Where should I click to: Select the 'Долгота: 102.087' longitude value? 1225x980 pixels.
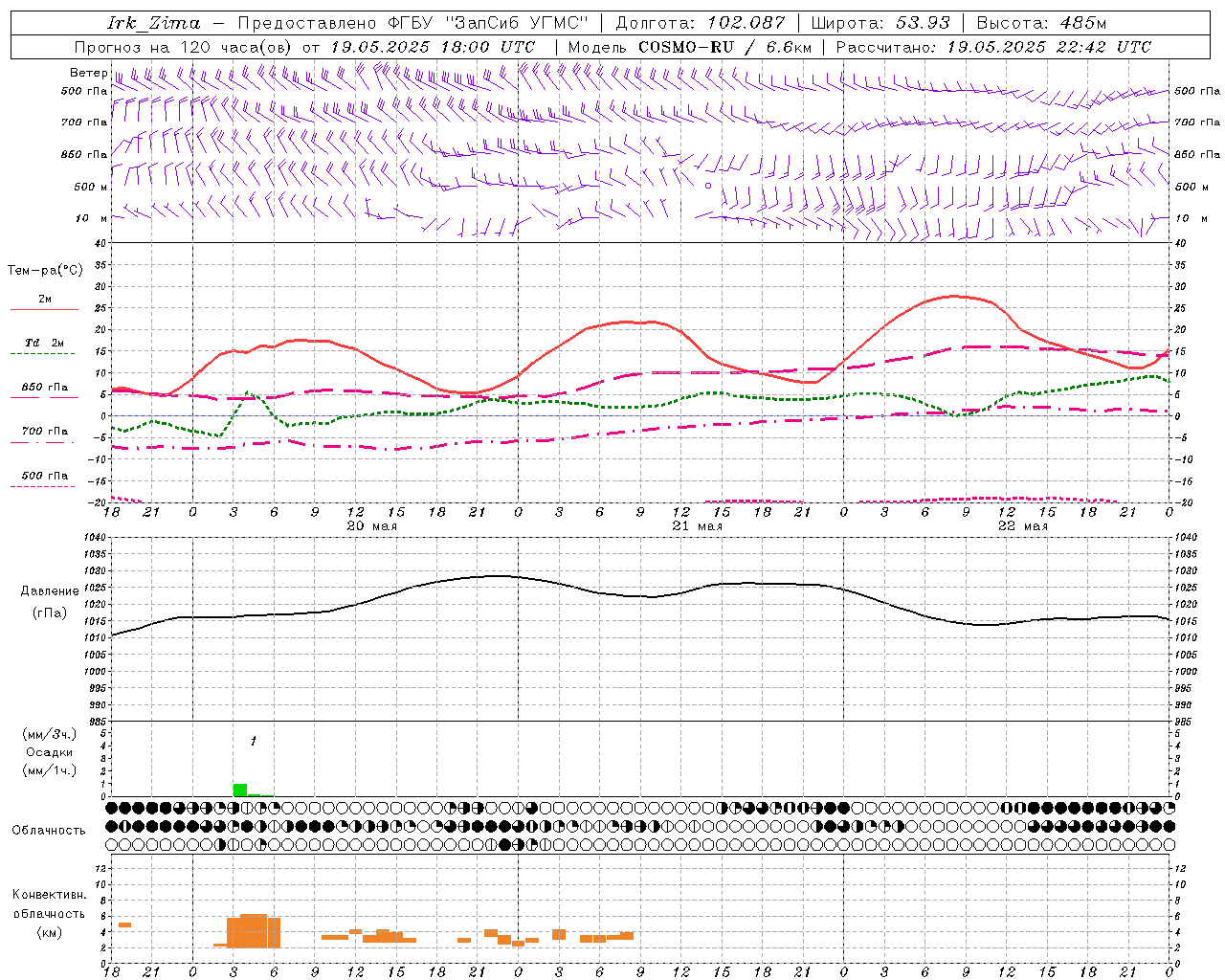coord(700,23)
